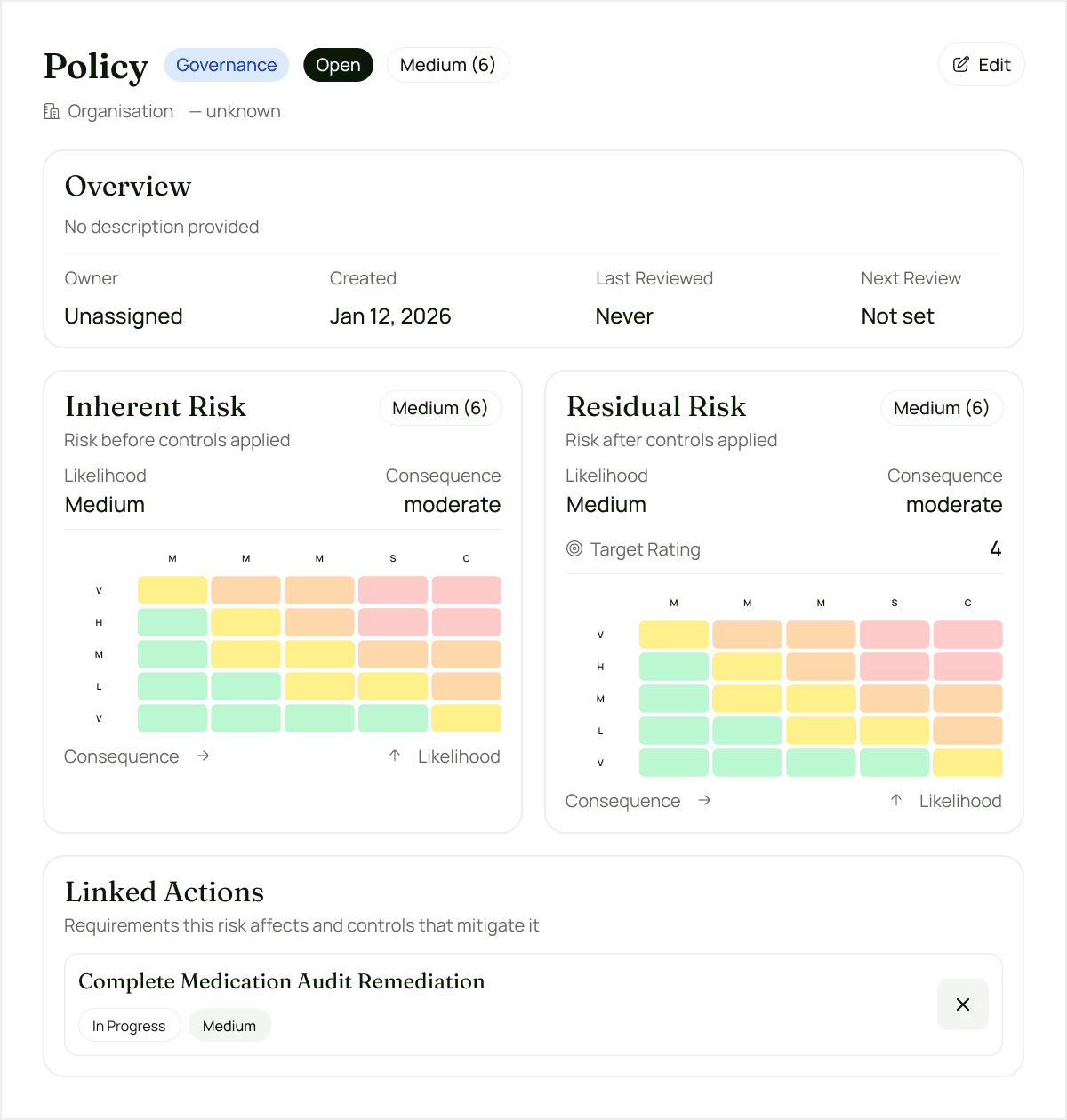Click the Overview section heading
The width and height of the screenshot is (1067, 1120).
pyautogui.click(x=128, y=187)
